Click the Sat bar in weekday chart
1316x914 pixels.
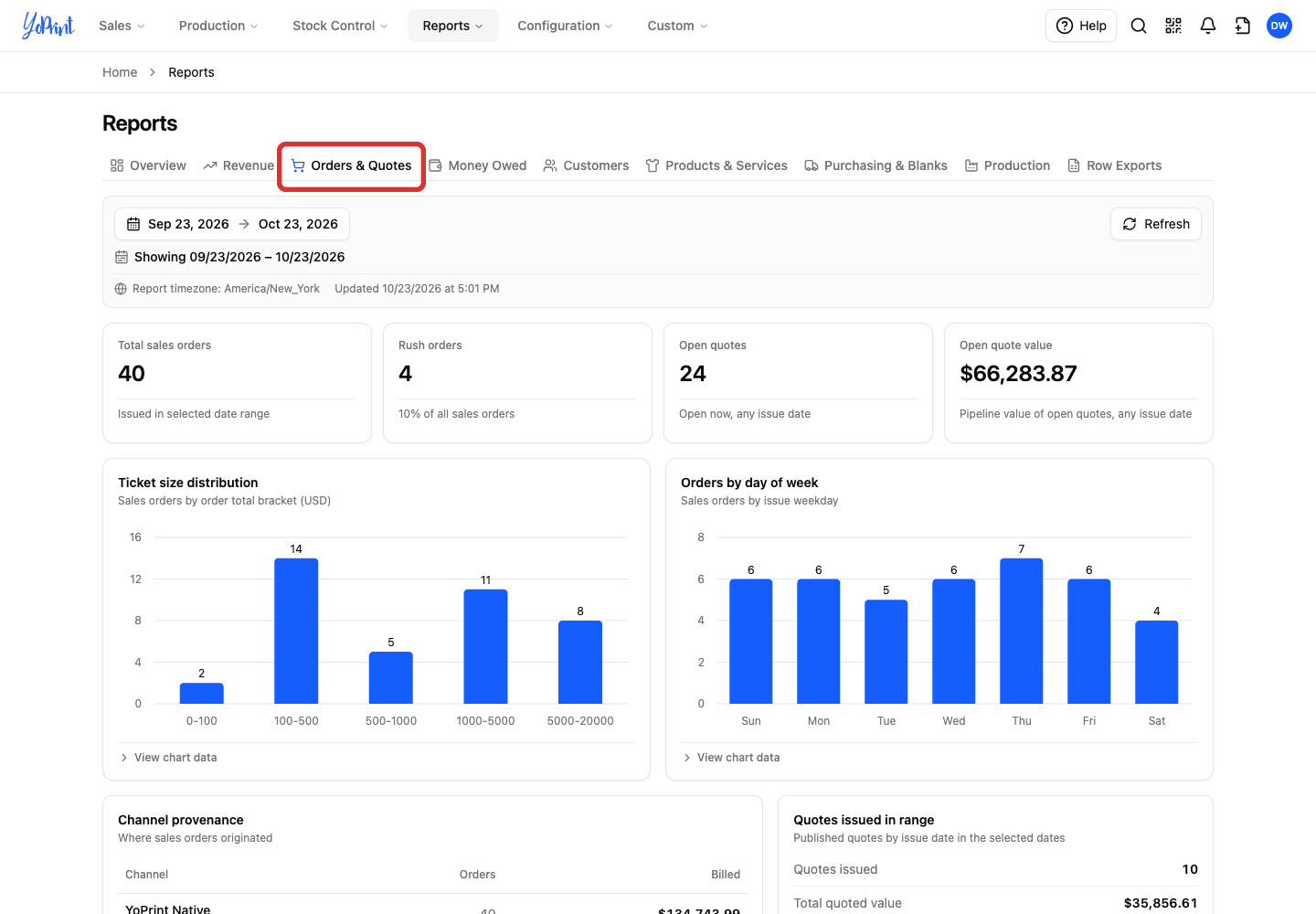point(1157,662)
